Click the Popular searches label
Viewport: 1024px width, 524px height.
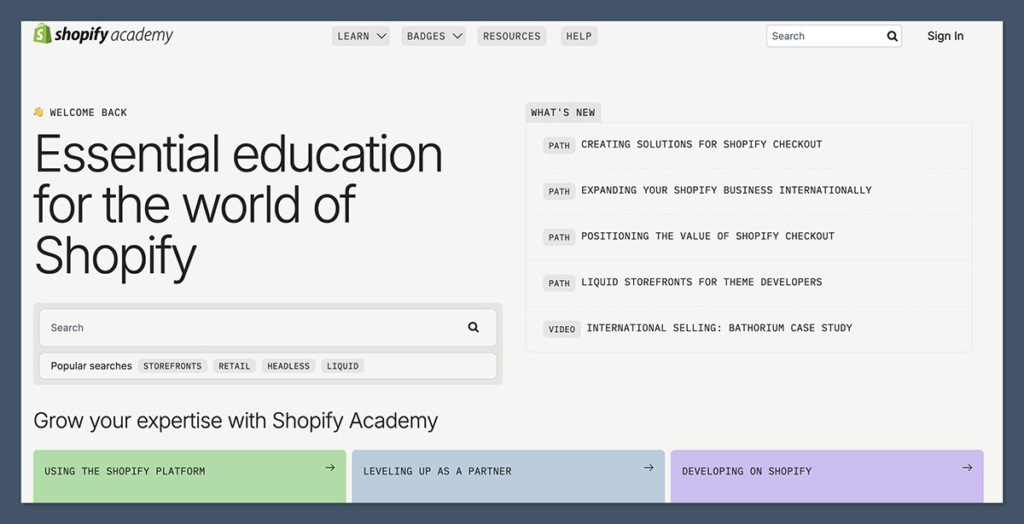pyautogui.click(x=91, y=366)
